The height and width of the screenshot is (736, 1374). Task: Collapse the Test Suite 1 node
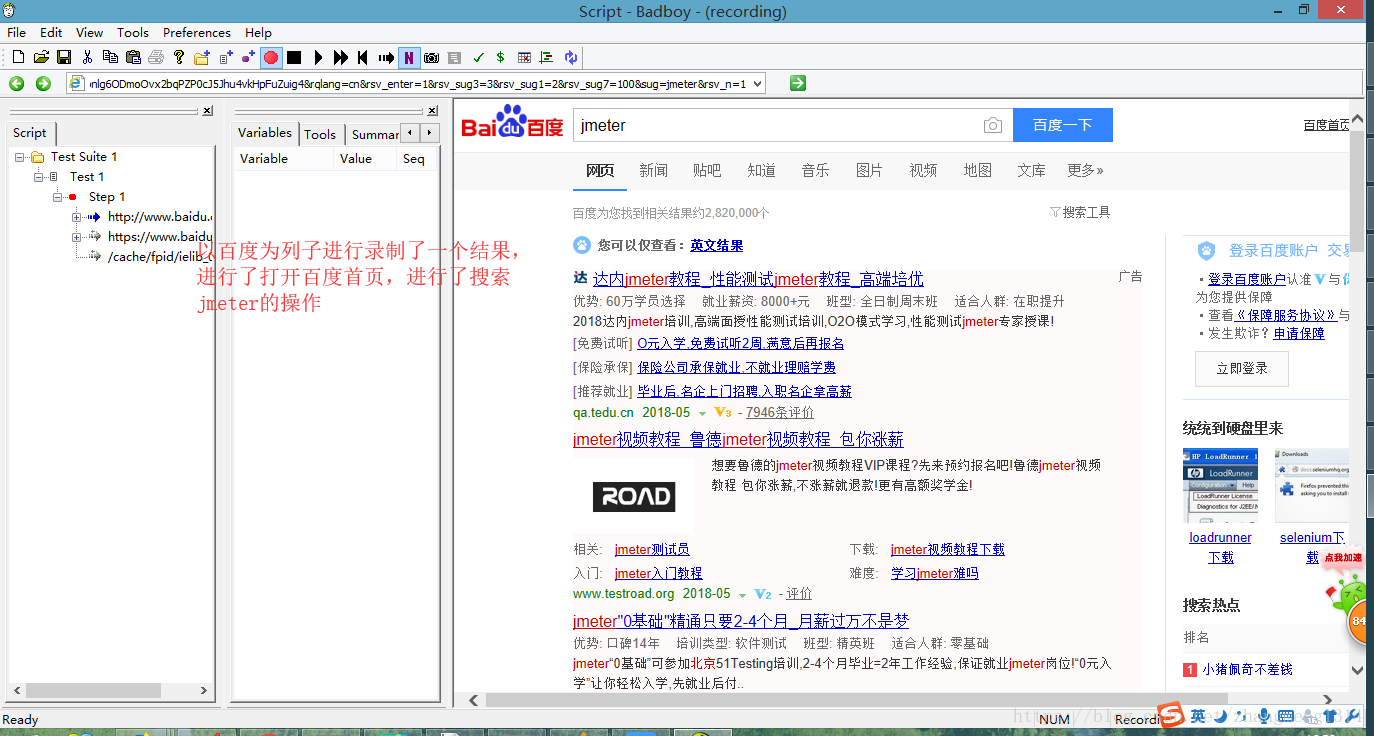[20, 157]
